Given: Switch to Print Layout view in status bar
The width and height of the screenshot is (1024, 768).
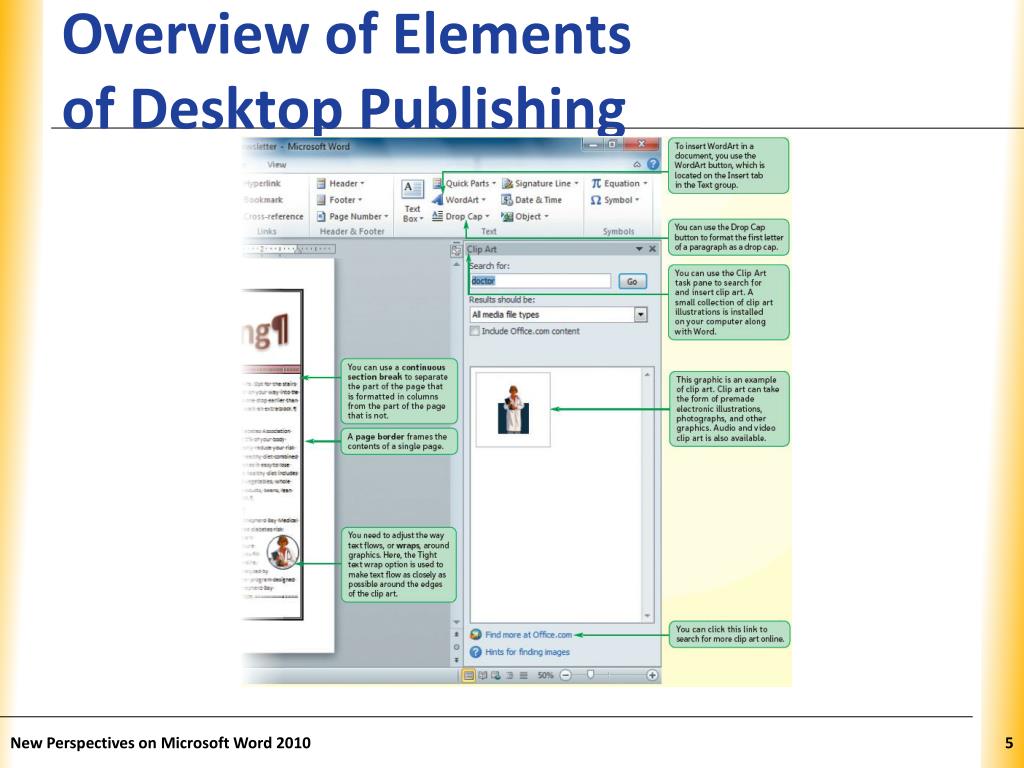Looking at the screenshot, I should pos(468,675).
